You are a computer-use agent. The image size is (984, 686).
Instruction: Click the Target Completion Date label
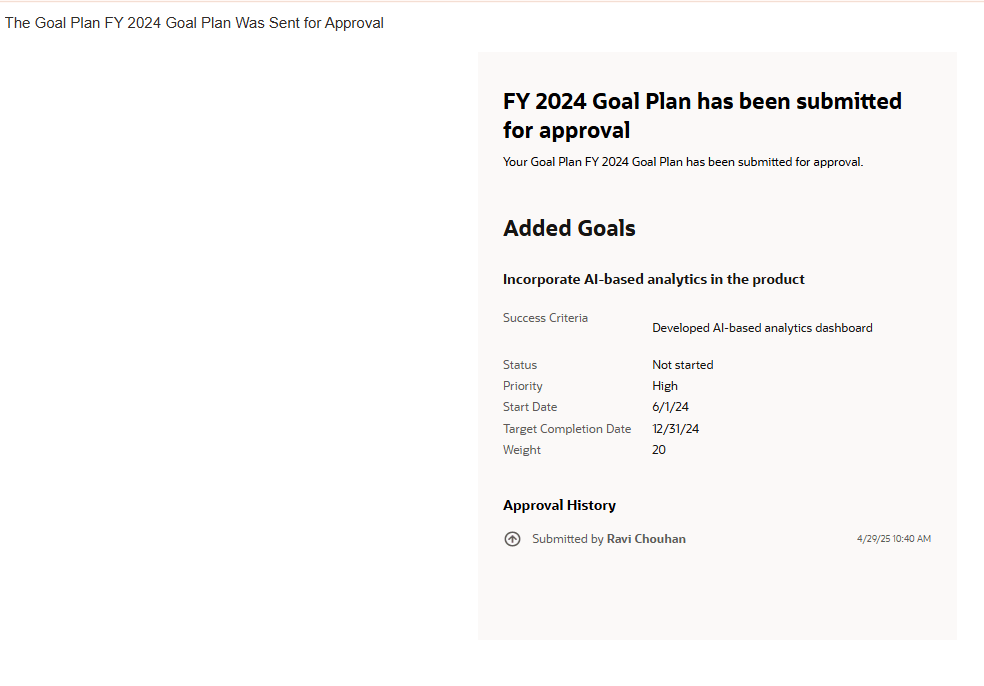click(567, 429)
